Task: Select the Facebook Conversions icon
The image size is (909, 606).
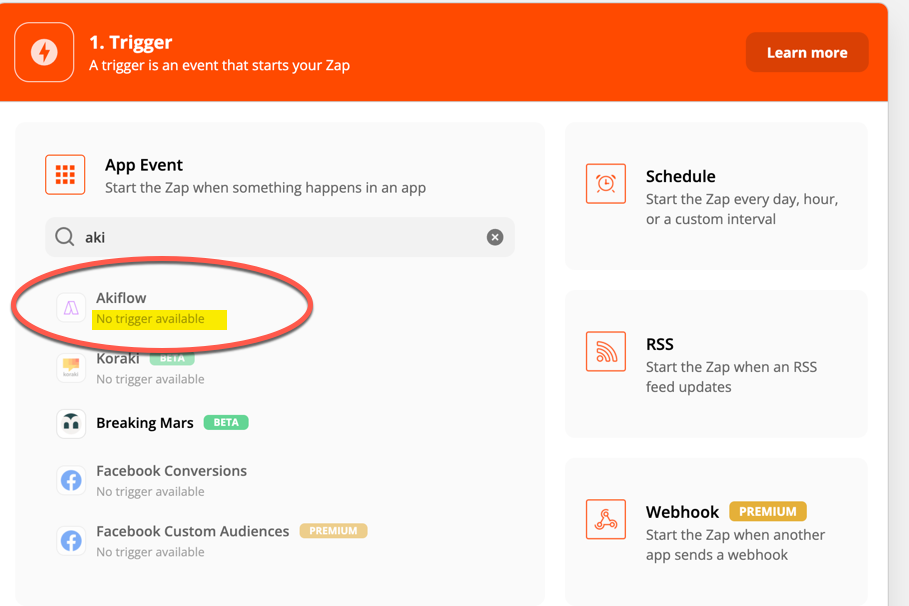Action: 71,480
